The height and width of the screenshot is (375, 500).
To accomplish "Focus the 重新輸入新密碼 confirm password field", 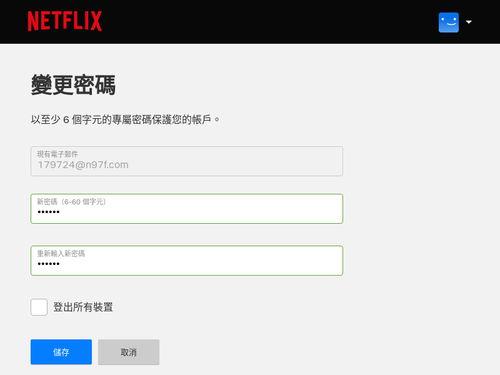I will point(187,261).
